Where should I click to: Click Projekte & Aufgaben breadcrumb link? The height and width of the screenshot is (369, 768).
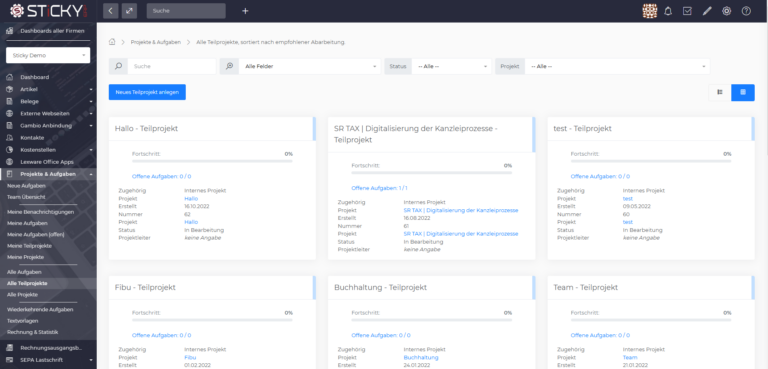point(156,42)
